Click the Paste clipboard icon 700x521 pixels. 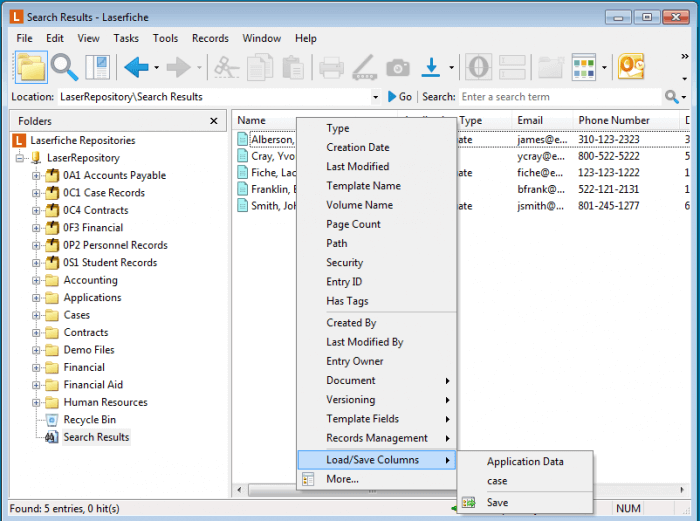293,67
